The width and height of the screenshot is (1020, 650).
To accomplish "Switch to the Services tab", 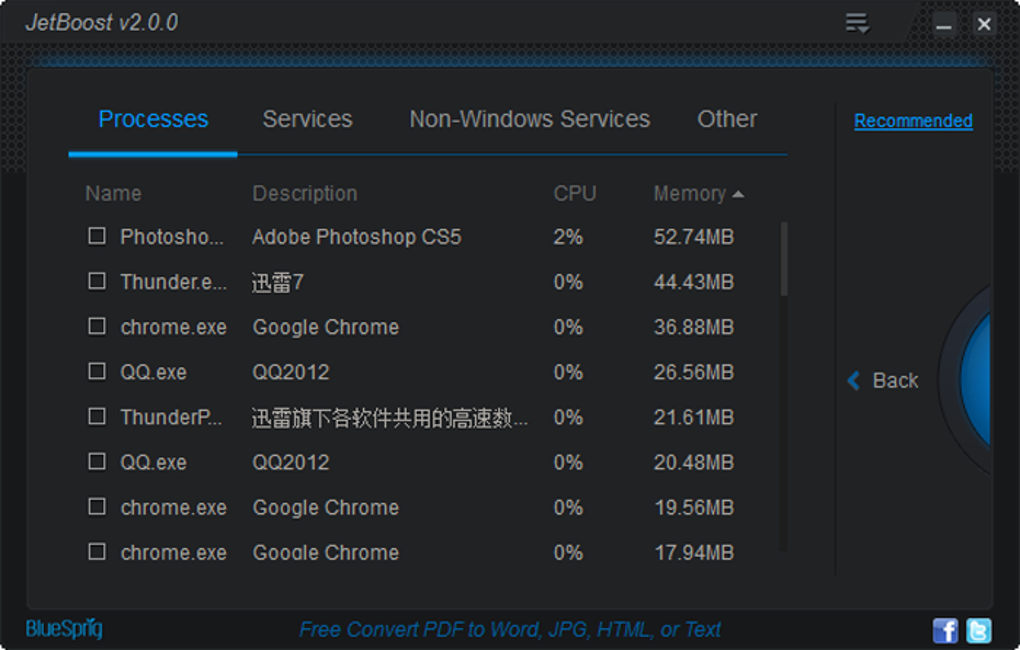I will point(307,119).
